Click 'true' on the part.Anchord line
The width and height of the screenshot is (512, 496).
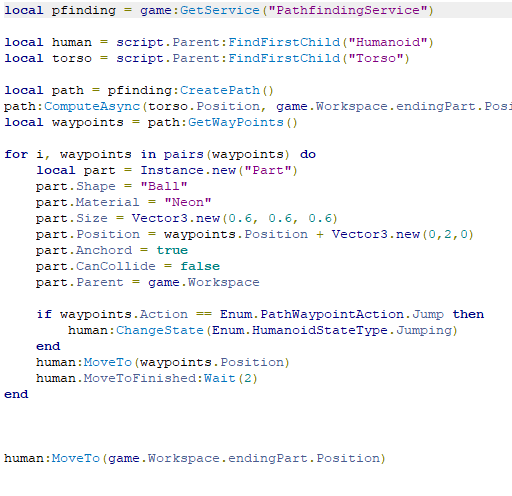coord(172,250)
